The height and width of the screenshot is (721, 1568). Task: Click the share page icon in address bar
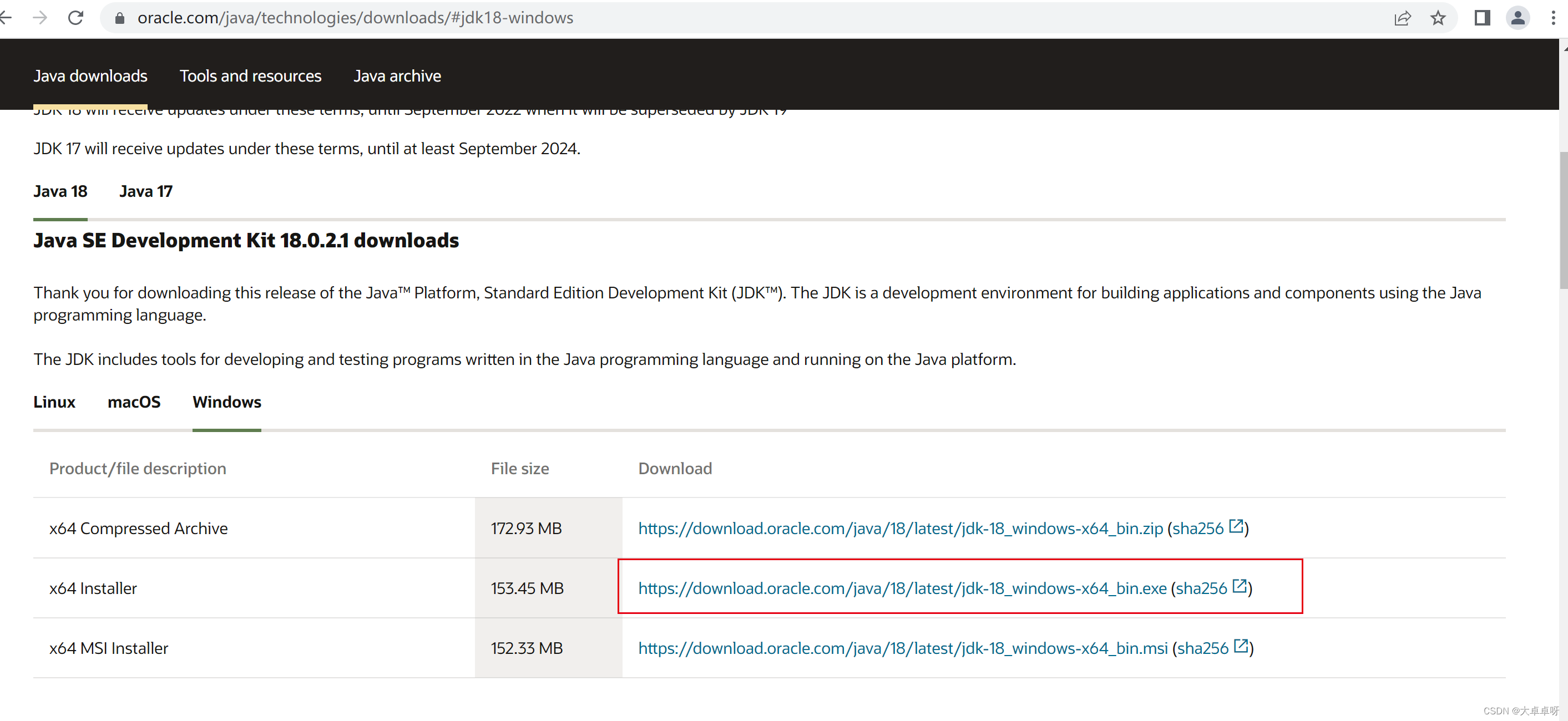pos(1402,18)
